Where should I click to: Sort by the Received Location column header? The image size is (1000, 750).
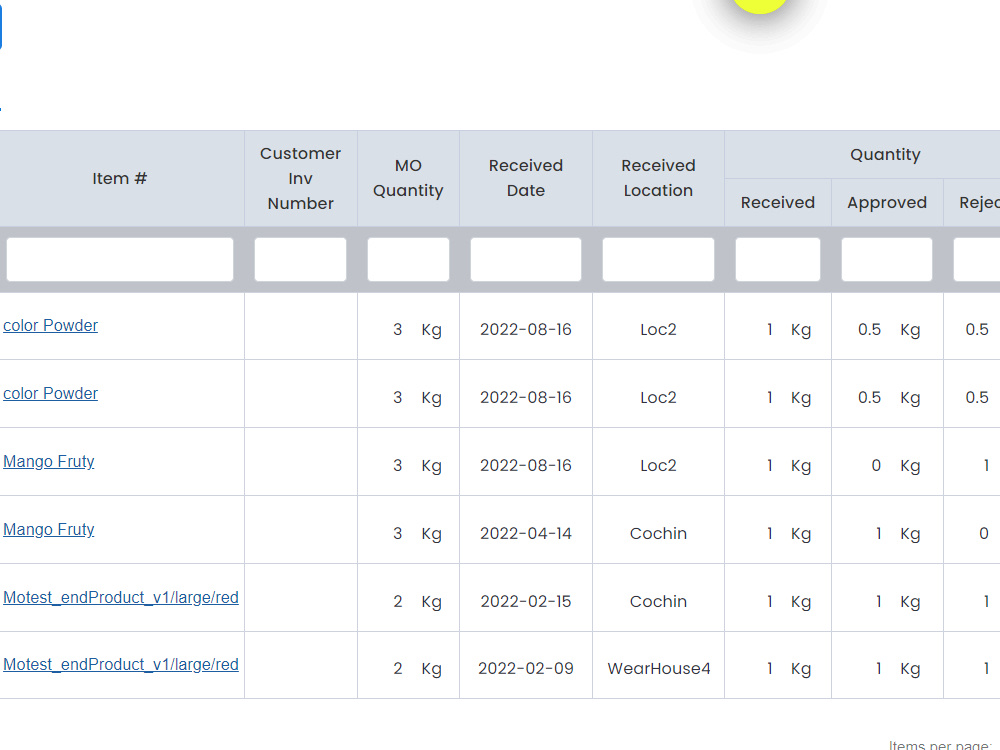click(x=658, y=179)
